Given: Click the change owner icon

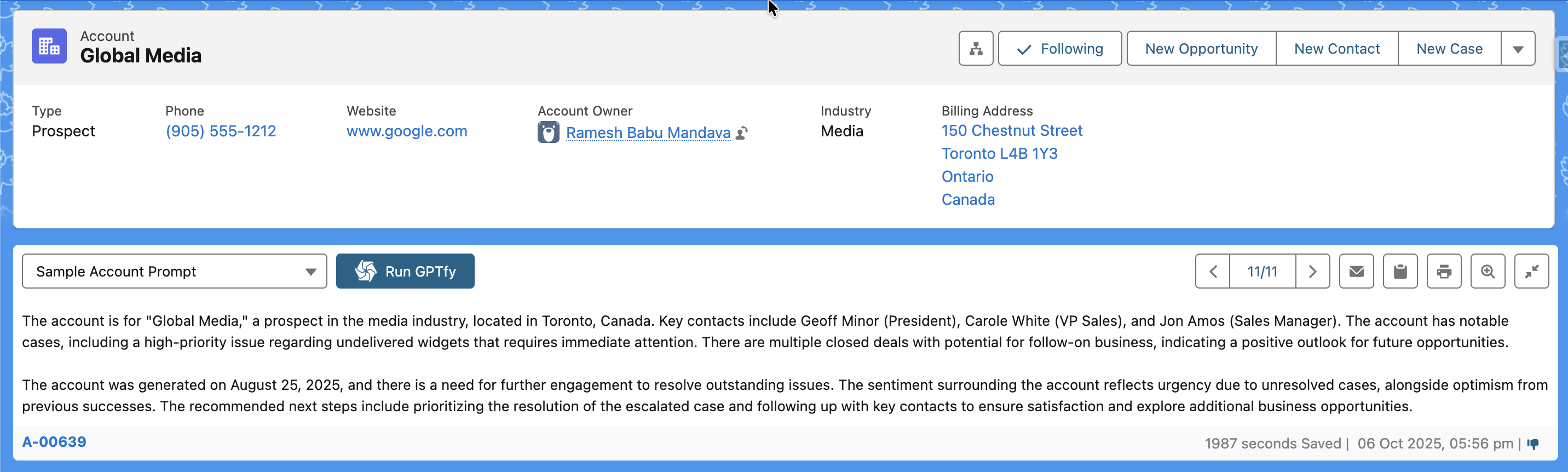Looking at the screenshot, I should (x=741, y=133).
